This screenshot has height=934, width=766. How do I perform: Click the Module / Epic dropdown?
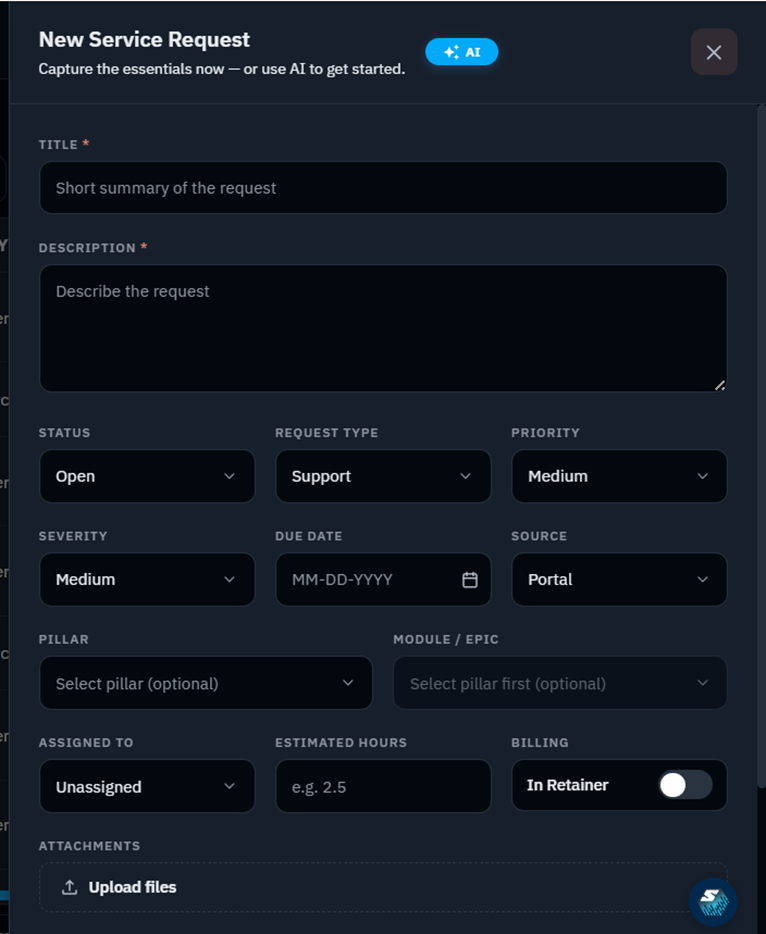click(560, 683)
